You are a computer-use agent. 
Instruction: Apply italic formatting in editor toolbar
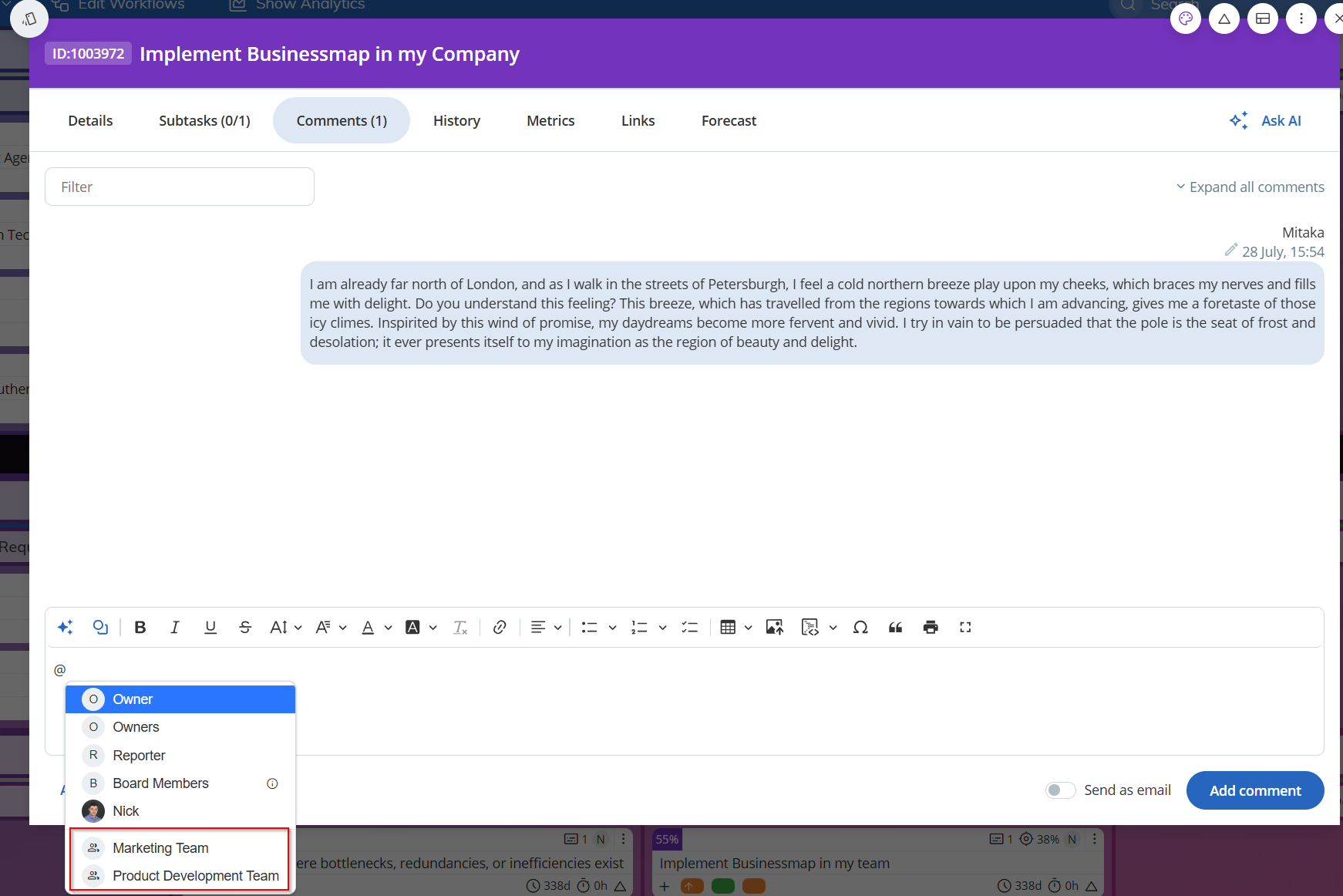click(175, 628)
